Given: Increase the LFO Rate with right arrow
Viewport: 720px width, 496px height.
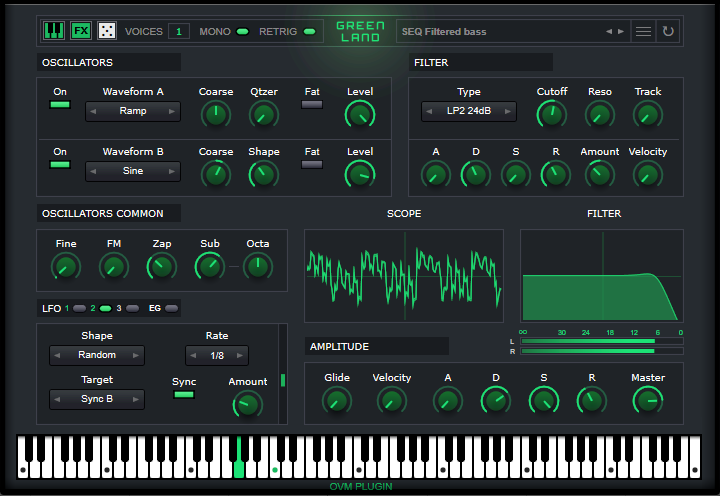Looking at the screenshot, I should pos(240,355).
